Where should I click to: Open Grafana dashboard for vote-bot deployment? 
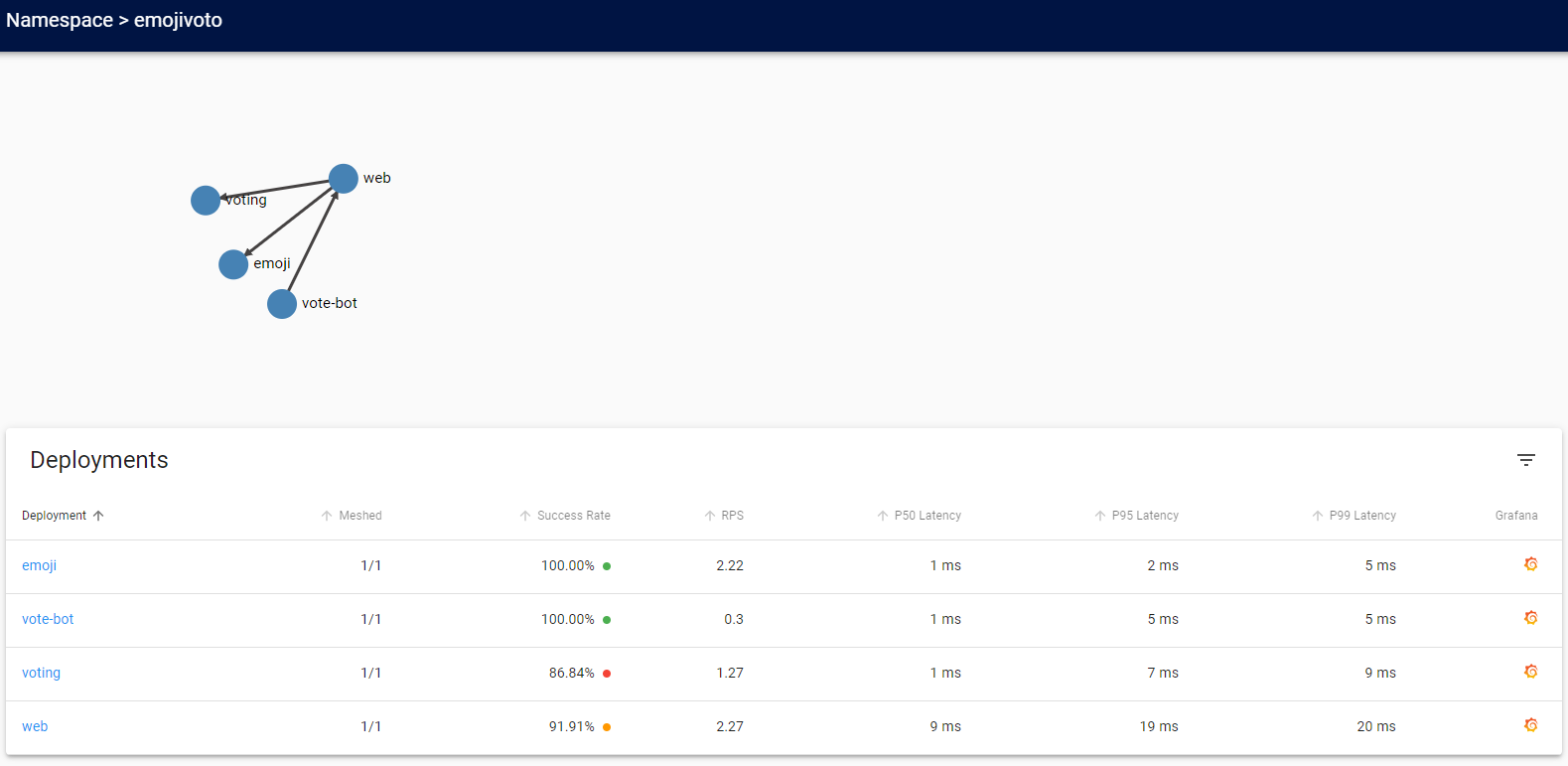1530,618
